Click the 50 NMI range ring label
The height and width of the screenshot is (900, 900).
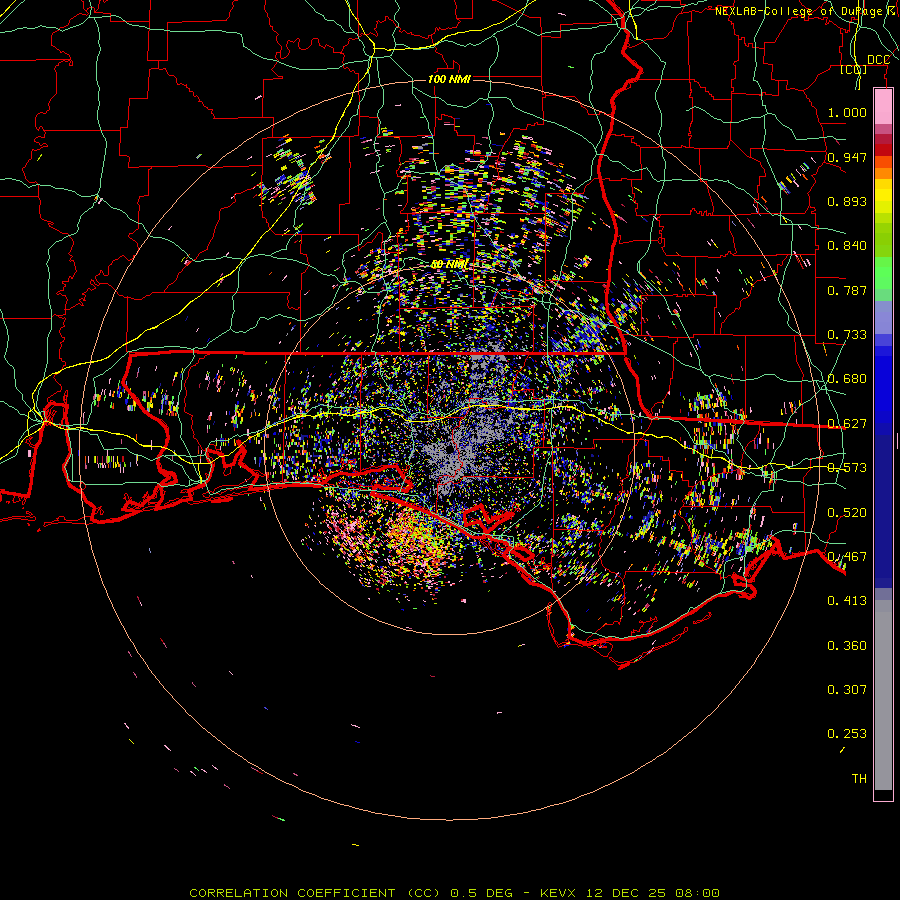click(449, 265)
